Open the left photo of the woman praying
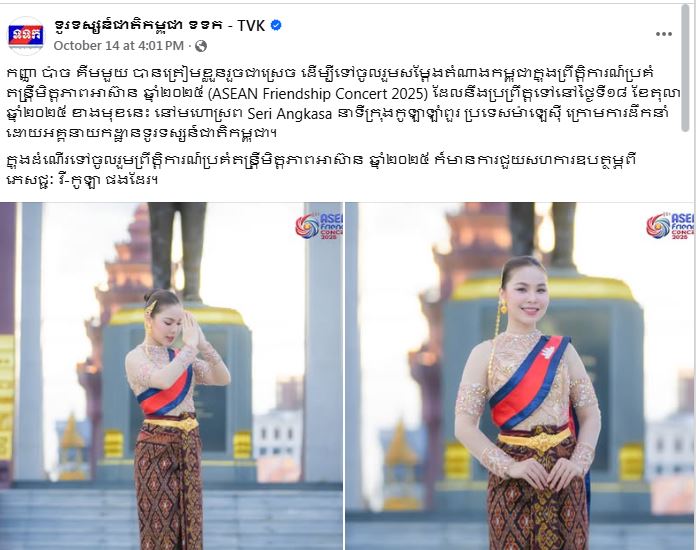The height and width of the screenshot is (550, 696). pos(171,376)
